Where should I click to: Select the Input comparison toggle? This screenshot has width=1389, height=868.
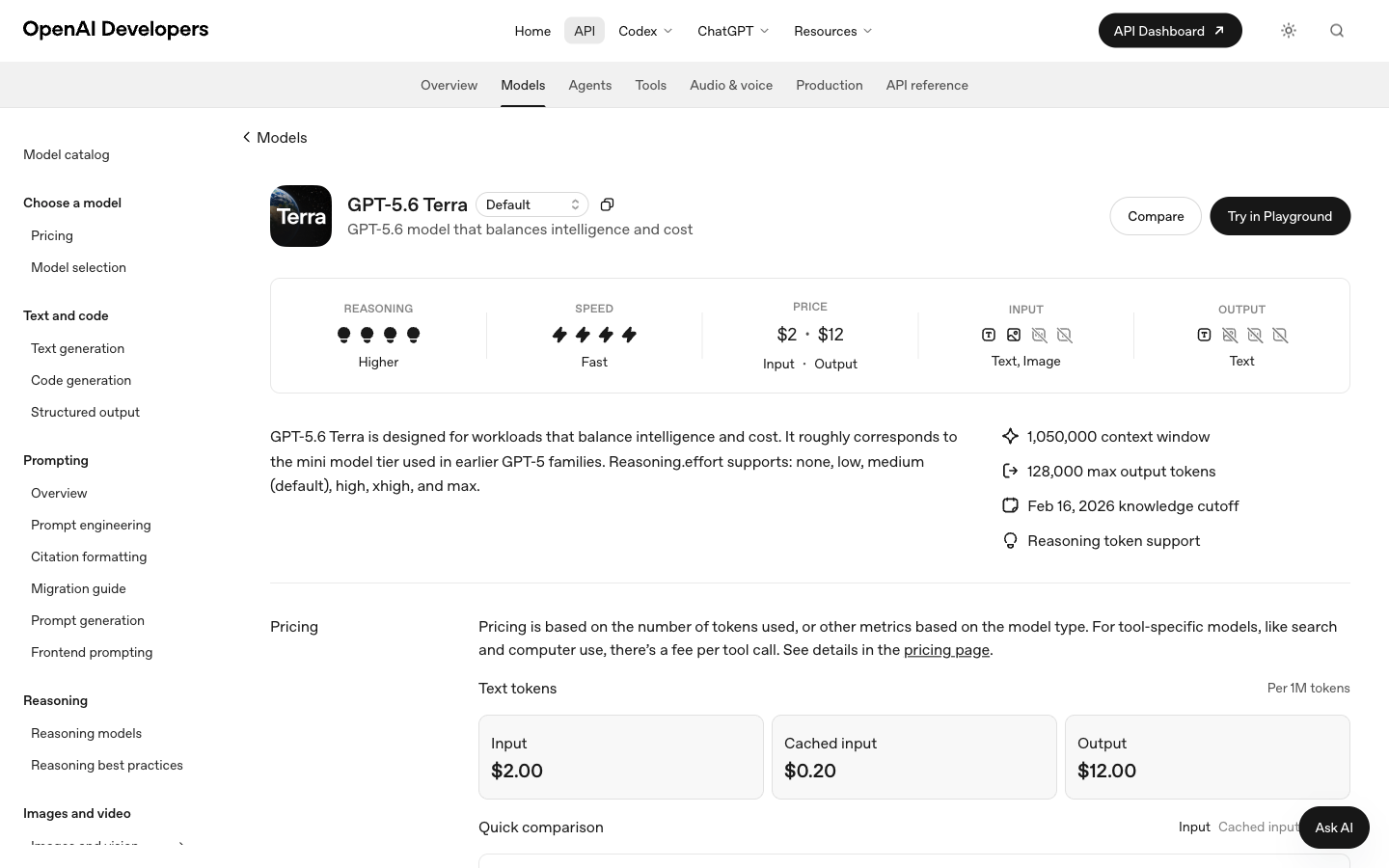click(1194, 827)
